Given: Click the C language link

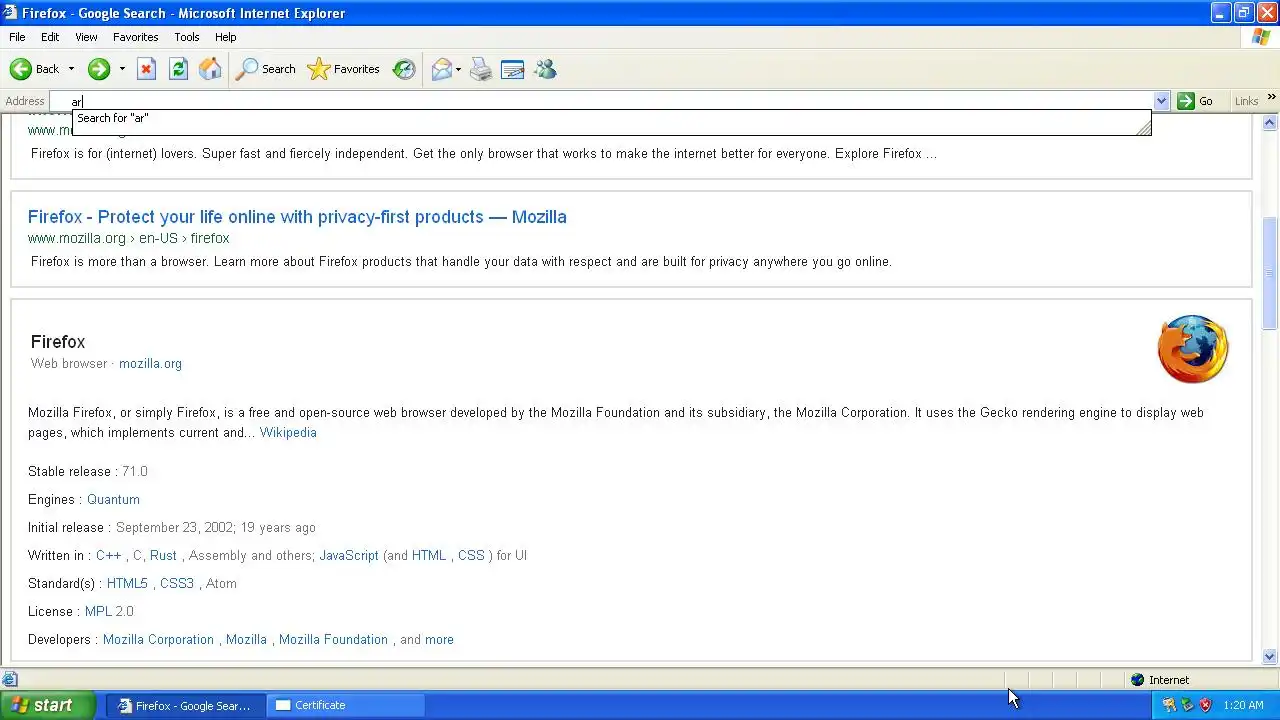Looking at the screenshot, I should [x=138, y=556].
